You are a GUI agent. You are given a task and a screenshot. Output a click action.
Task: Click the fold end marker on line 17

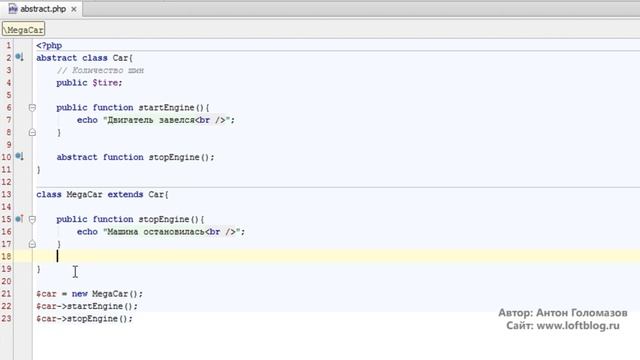click(x=32, y=244)
